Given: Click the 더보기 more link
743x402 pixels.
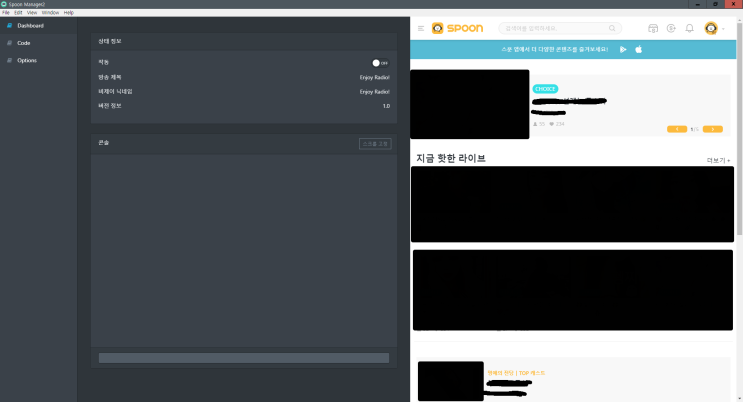Looking at the screenshot, I should (718, 160).
